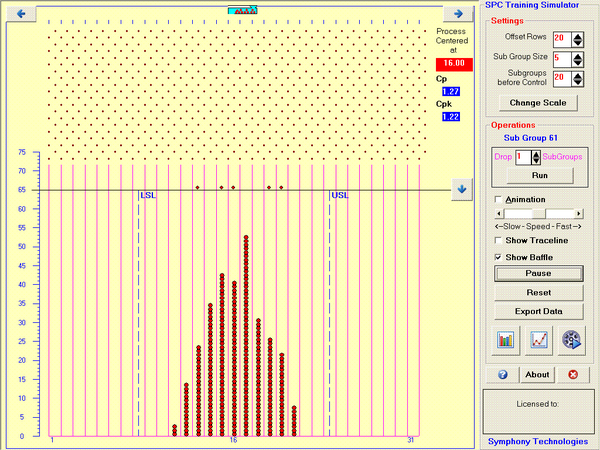Click the Export Data button

point(538,311)
